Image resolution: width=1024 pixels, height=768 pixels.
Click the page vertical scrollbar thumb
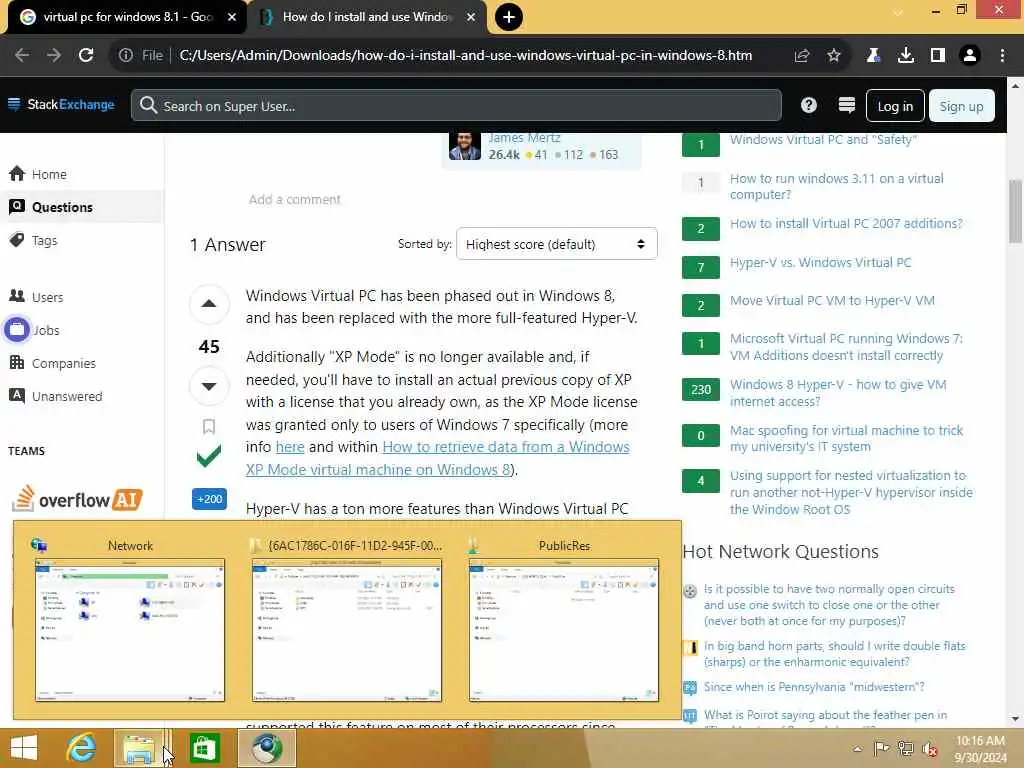point(1016,210)
